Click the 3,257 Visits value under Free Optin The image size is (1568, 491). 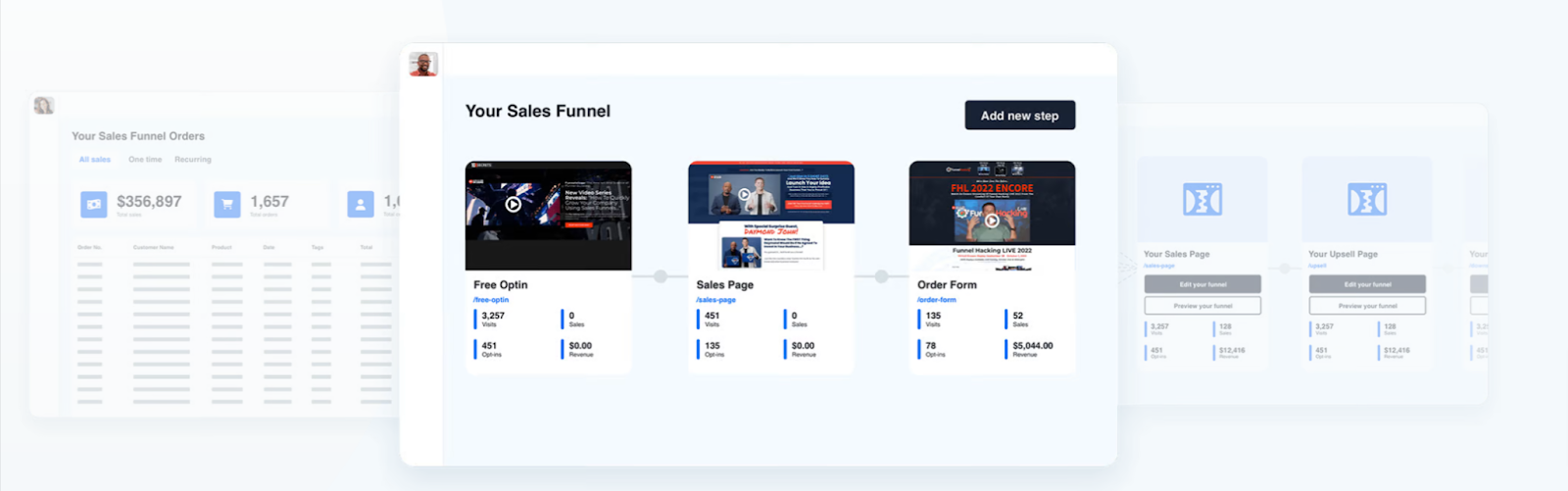pos(493,316)
